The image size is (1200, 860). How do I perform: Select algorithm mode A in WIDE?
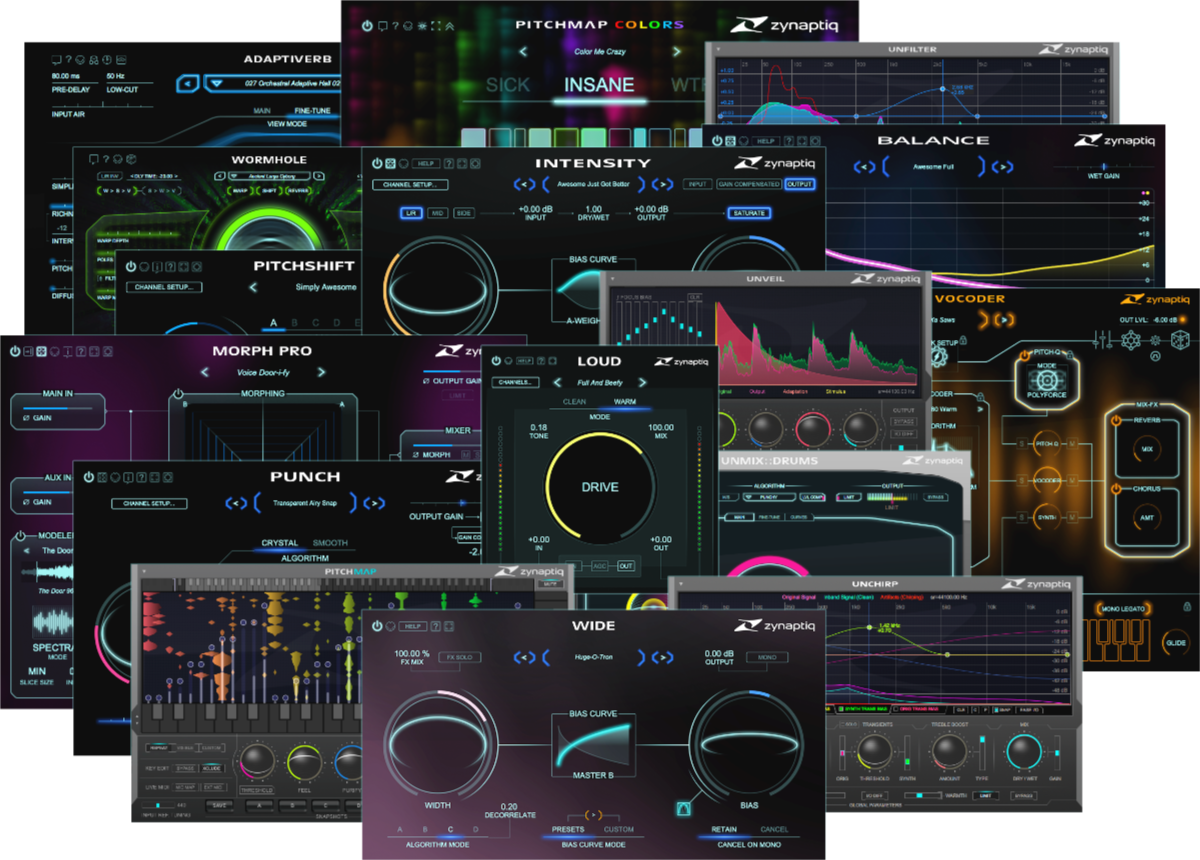click(401, 829)
